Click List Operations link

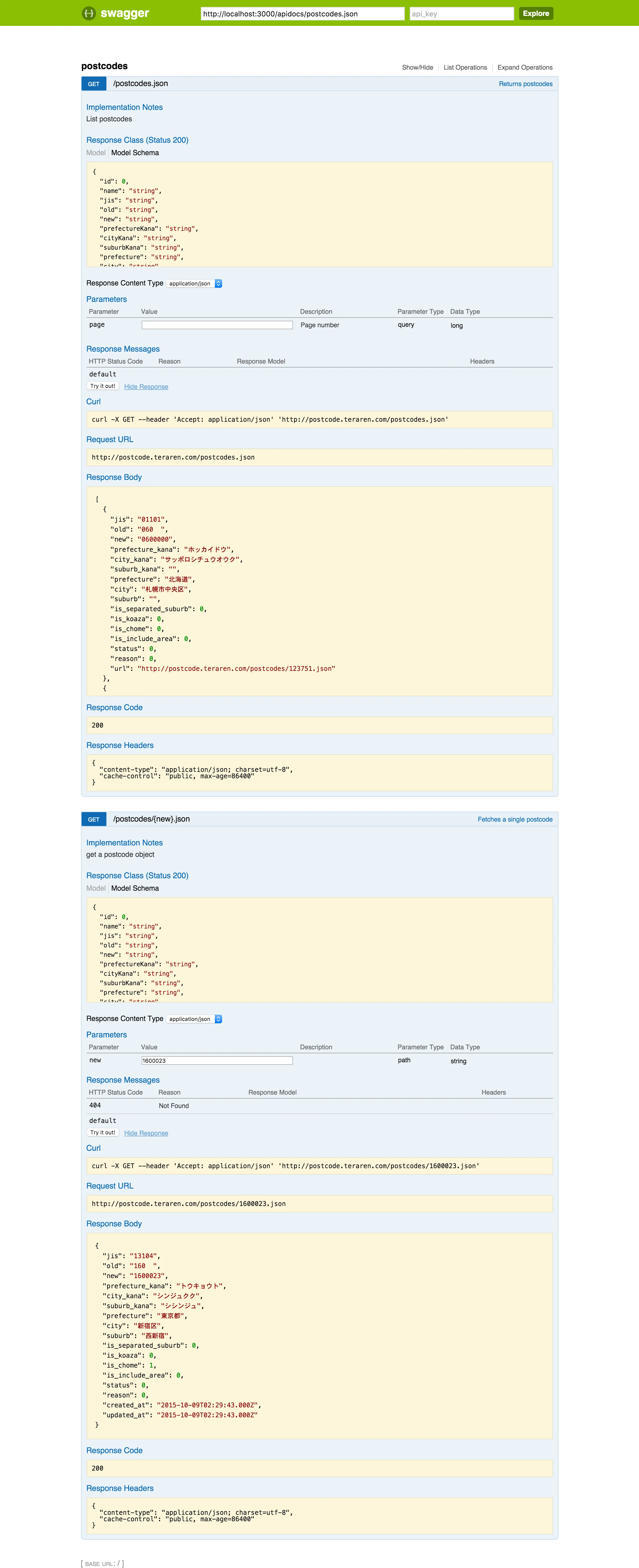(x=465, y=68)
